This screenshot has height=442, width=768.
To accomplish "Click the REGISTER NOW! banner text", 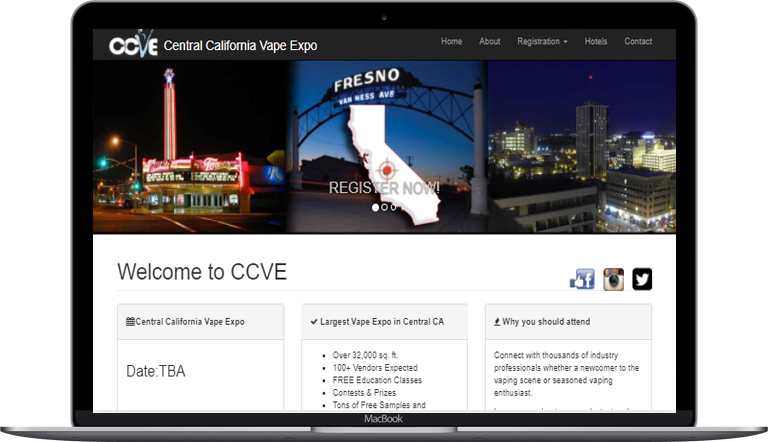I will 384,188.
